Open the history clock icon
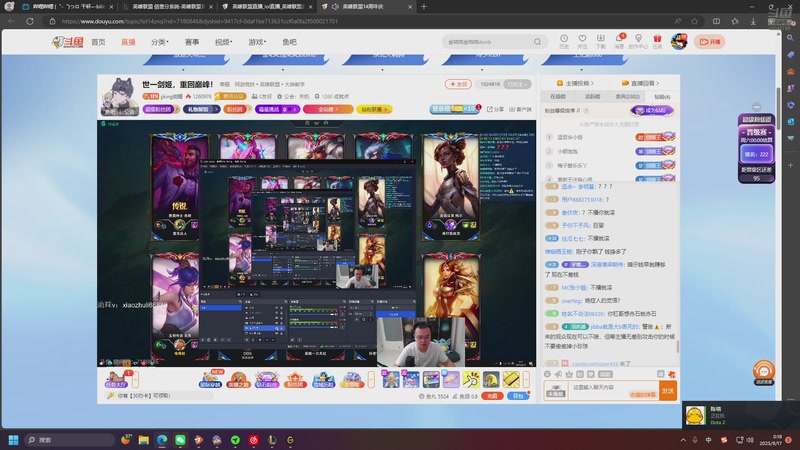 tap(564, 41)
